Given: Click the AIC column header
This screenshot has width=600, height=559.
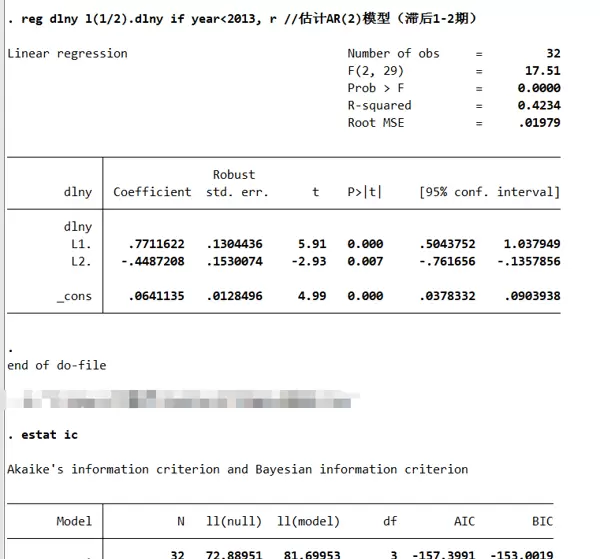Looking at the screenshot, I should 464,521.
